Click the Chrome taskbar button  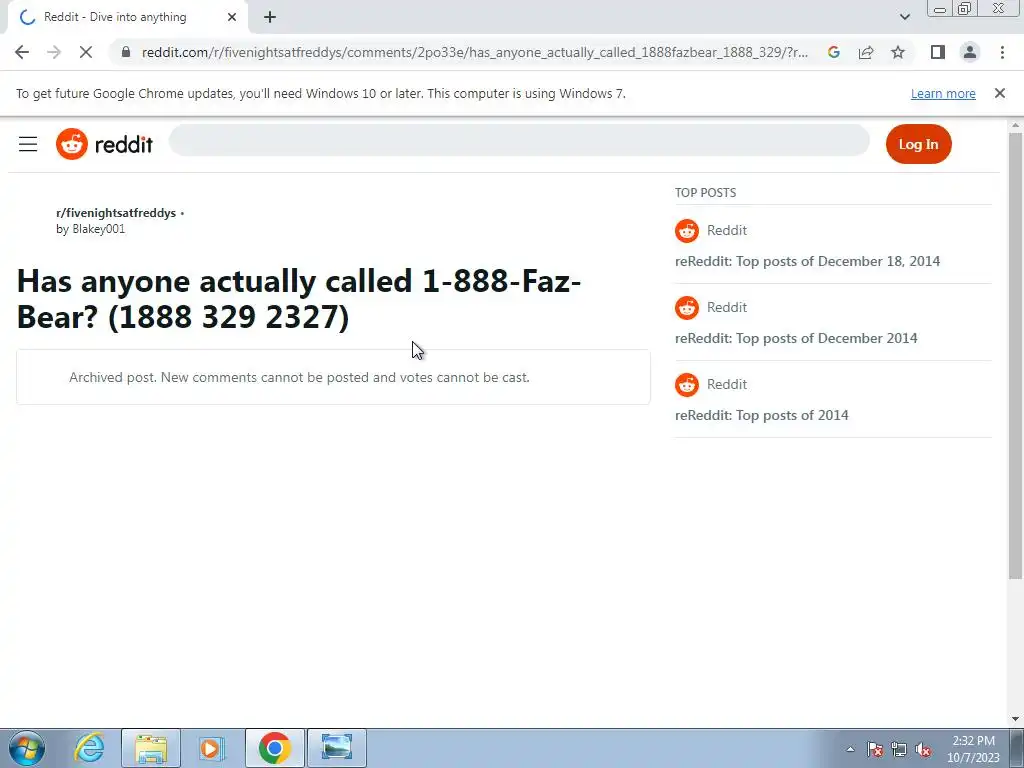274,748
